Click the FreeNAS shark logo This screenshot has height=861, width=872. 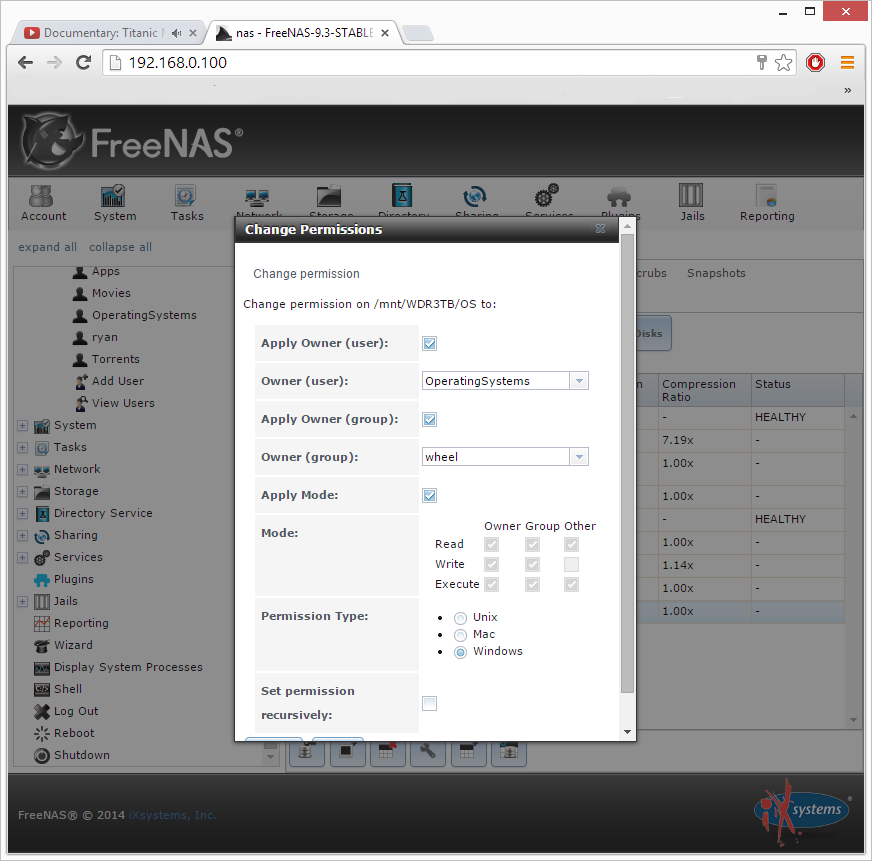(50, 141)
